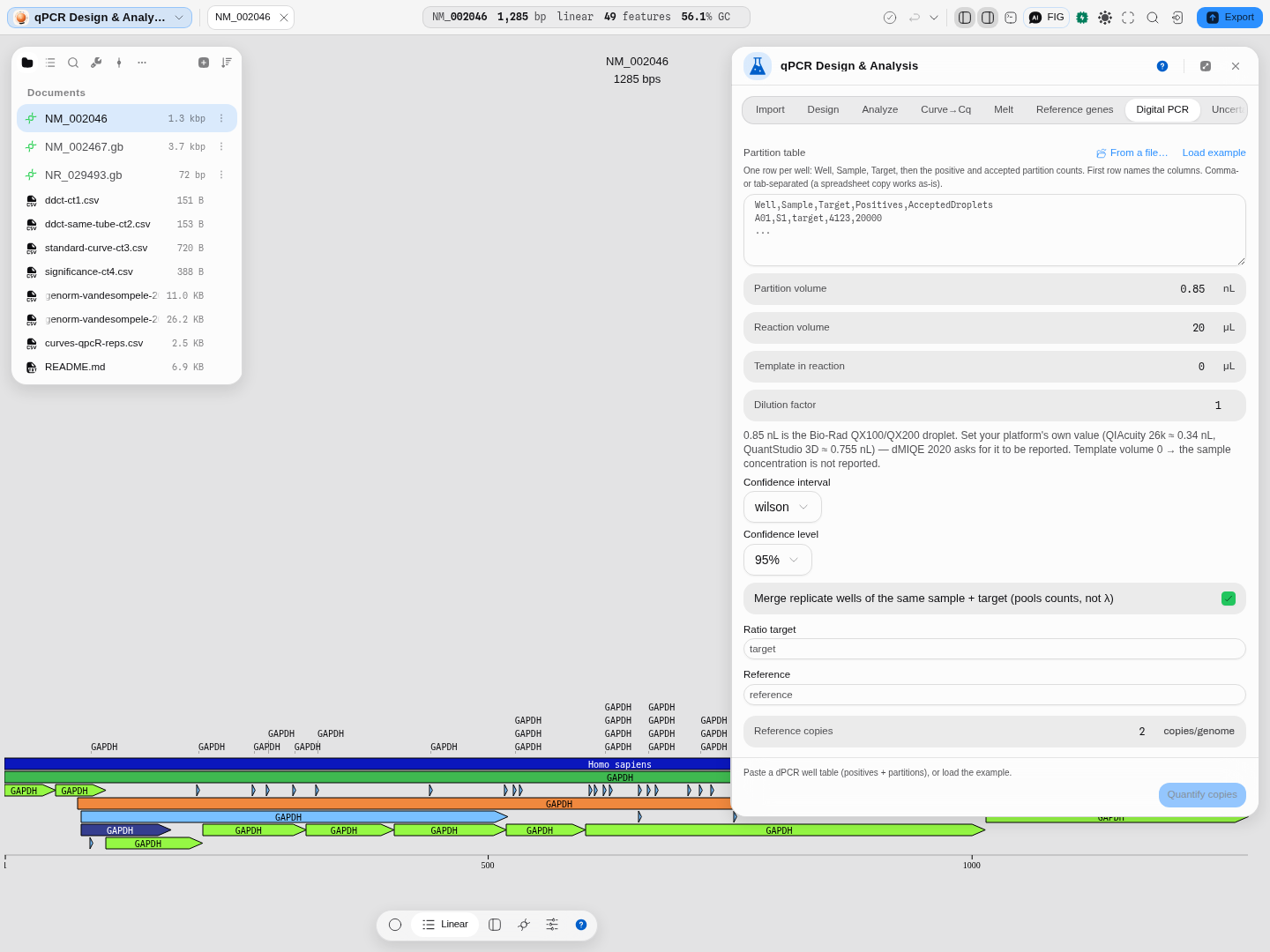
Task: Uncheck Merge replicate wells checkbox
Action: point(1229,599)
